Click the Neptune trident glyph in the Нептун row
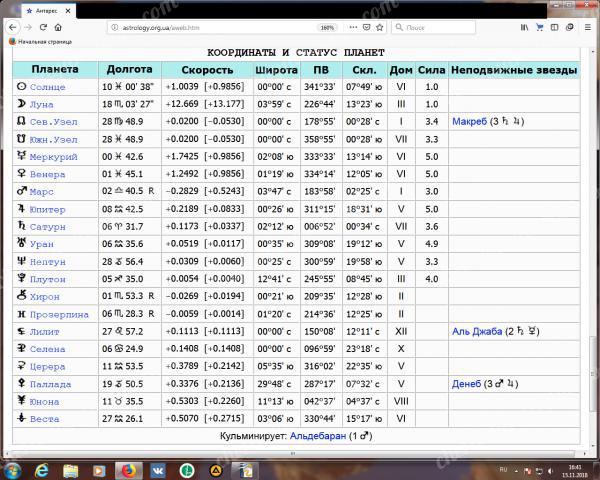Image resolution: width=600 pixels, height=480 pixels. click(21, 261)
